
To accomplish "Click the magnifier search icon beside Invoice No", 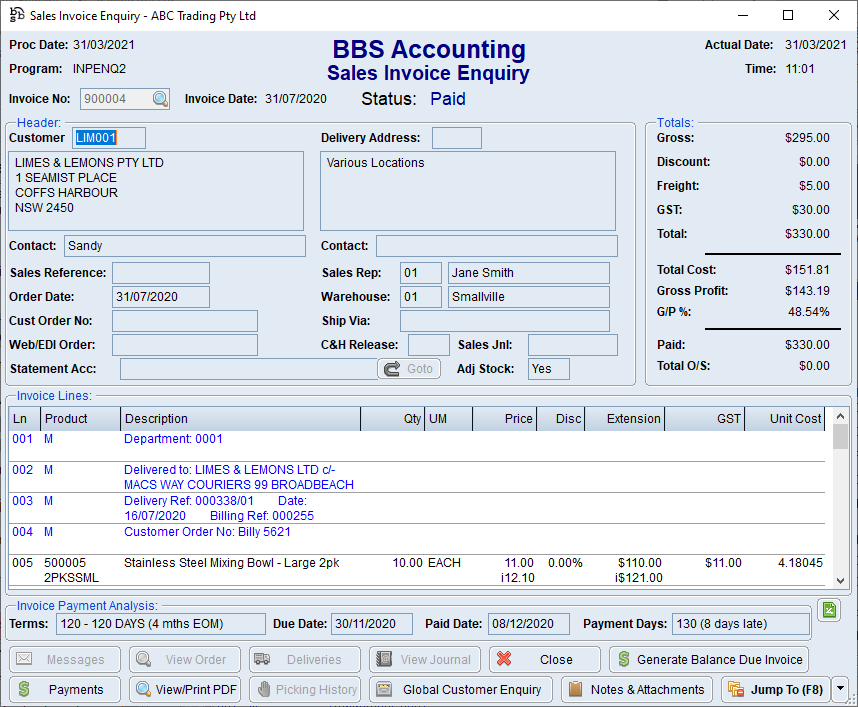I will [160, 99].
